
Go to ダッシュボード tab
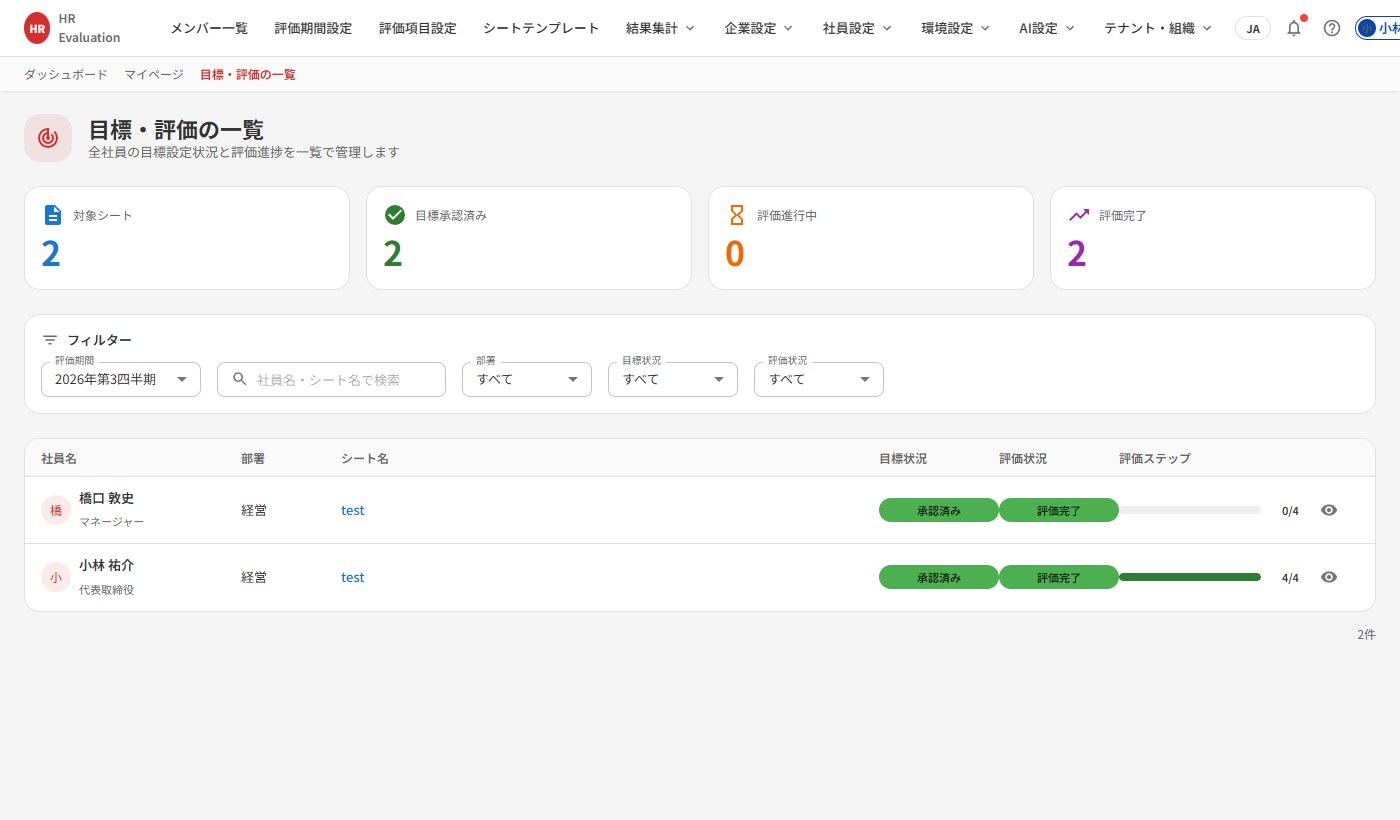coord(66,74)
